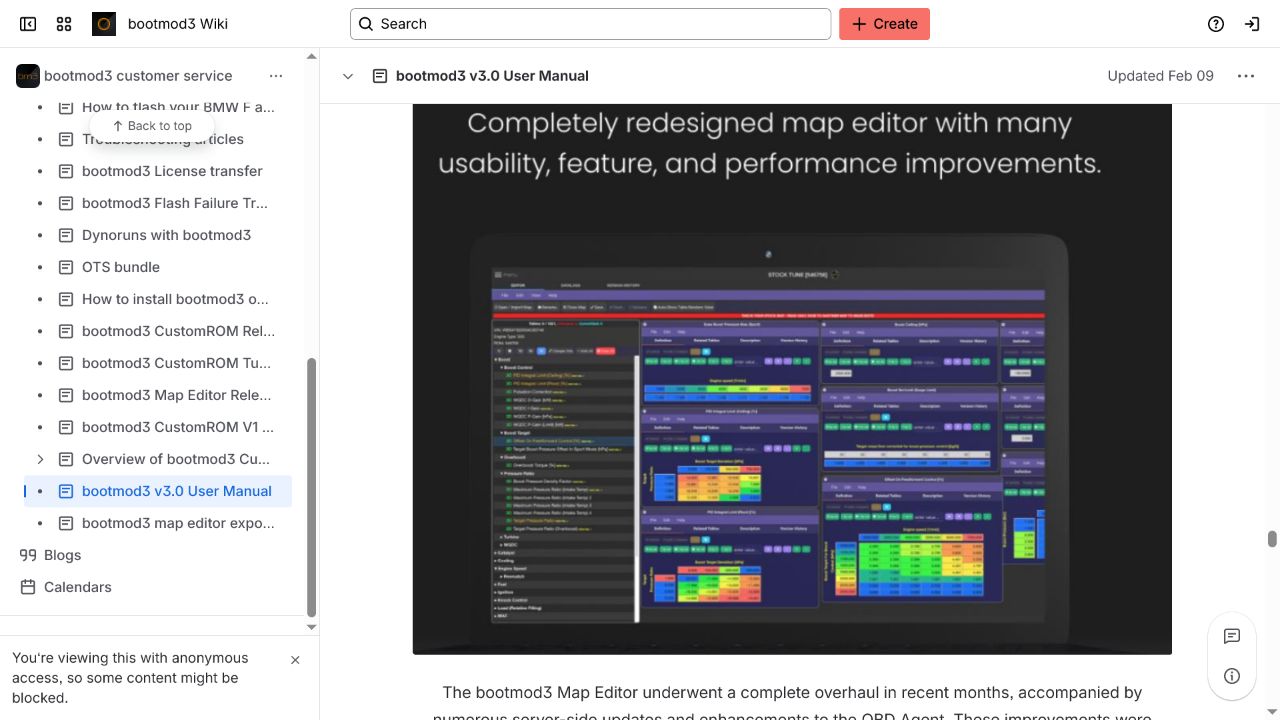Expand Overview of bootmod3 Cu... tree item
The height and width of the screenshot is (720, 1280).
pos(40,459)
